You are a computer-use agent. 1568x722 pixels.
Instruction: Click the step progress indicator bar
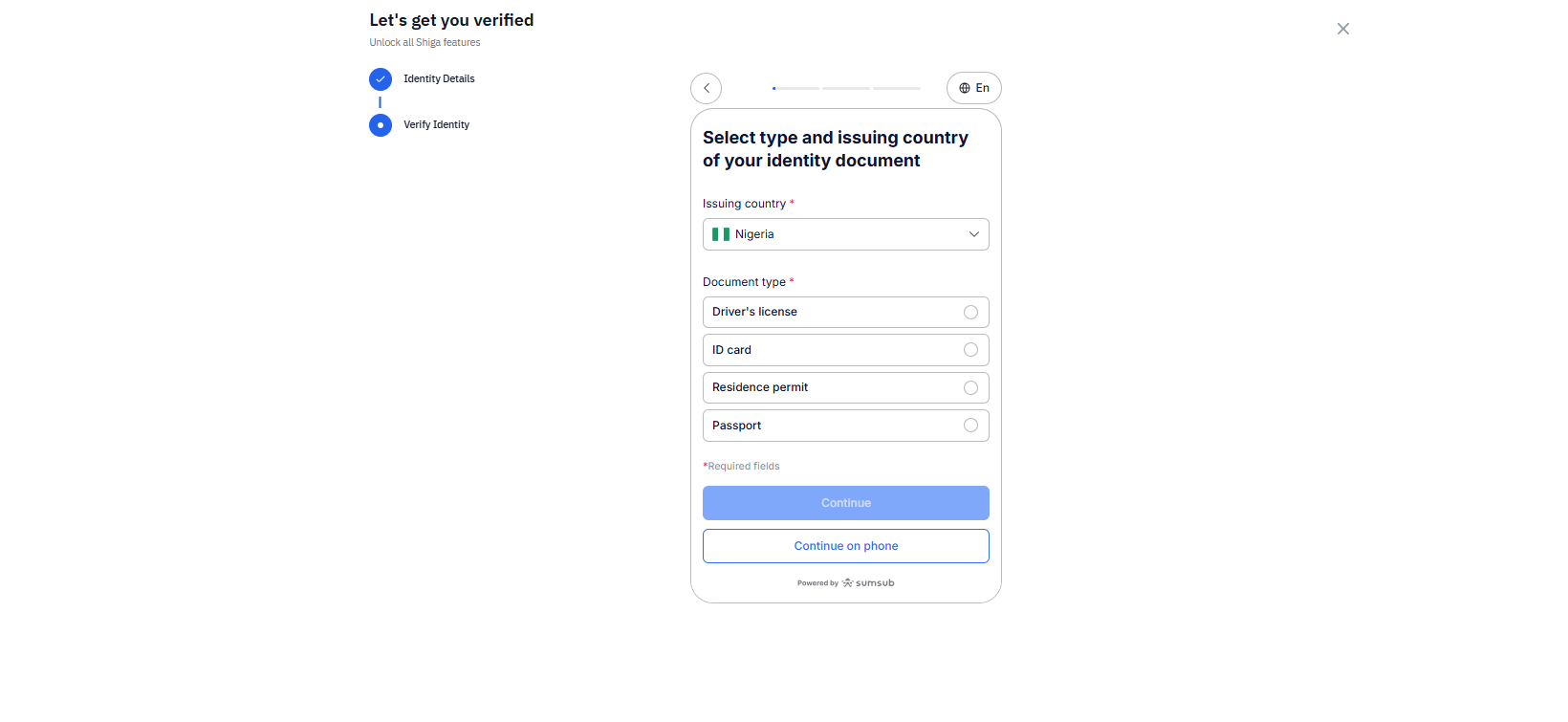coord(846,88)
